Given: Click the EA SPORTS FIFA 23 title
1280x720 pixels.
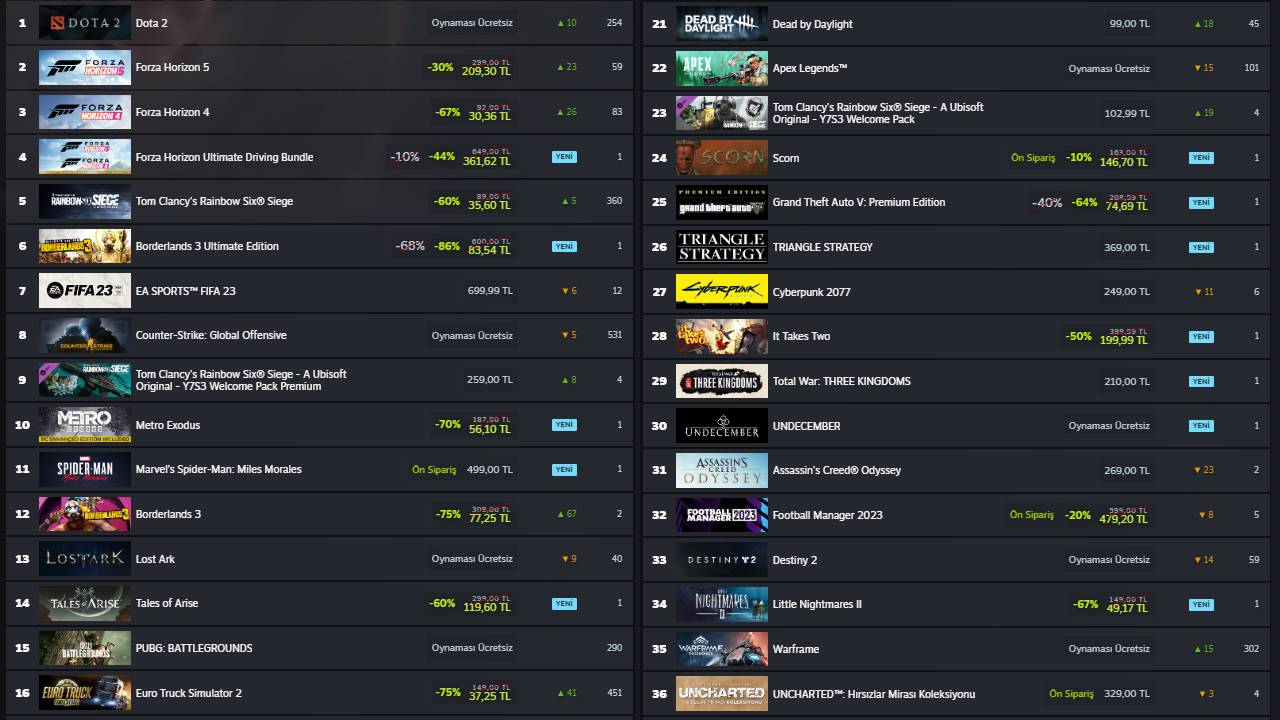Looking at the screenshot, I should pyautogui.click(x=185, y=291).
